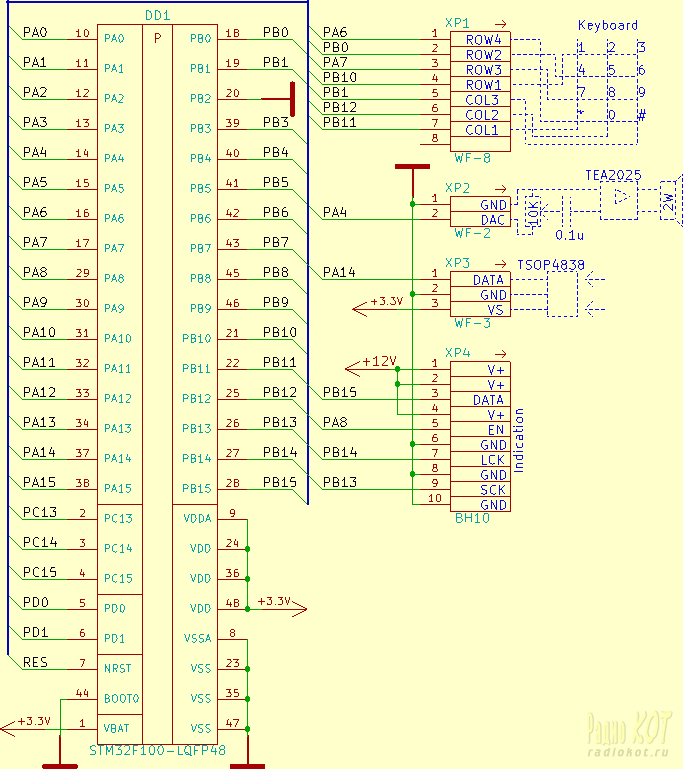The image size is (683, 769).
Task: Click the P label inside DD1
Action: [x=157, y=38]
